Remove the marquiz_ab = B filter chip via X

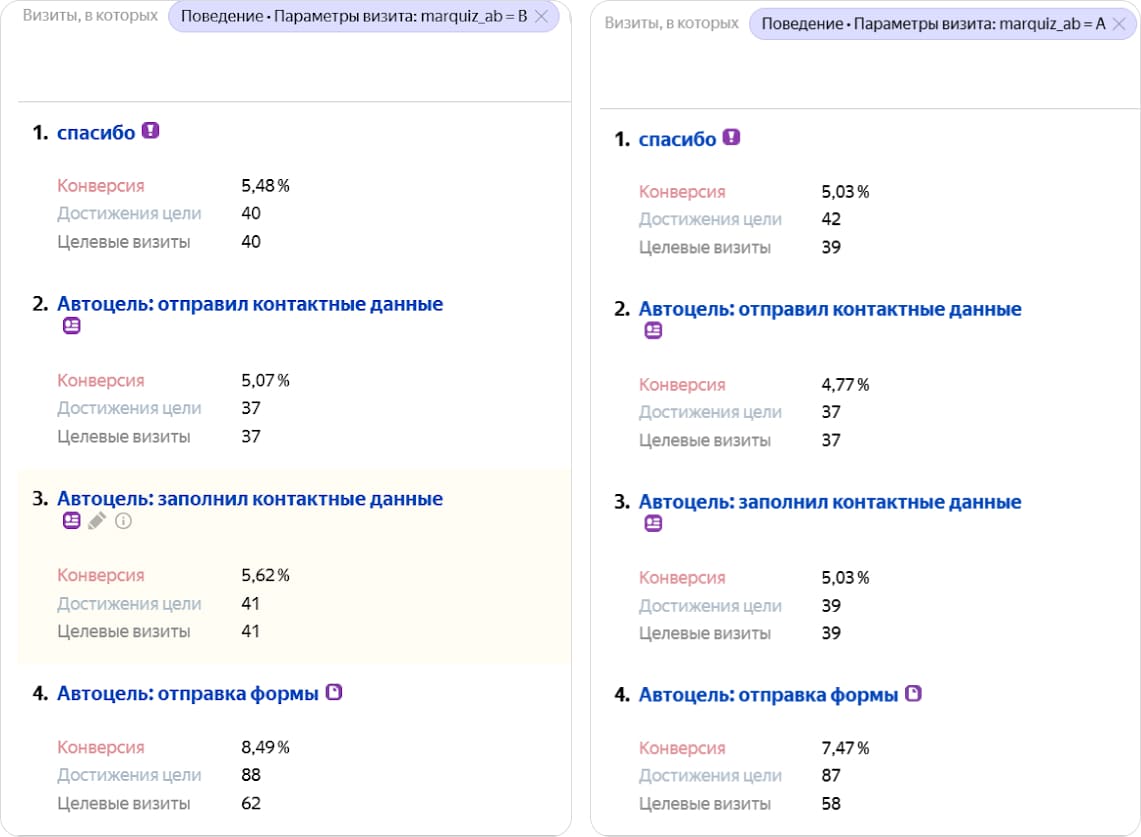coord(541,16)
